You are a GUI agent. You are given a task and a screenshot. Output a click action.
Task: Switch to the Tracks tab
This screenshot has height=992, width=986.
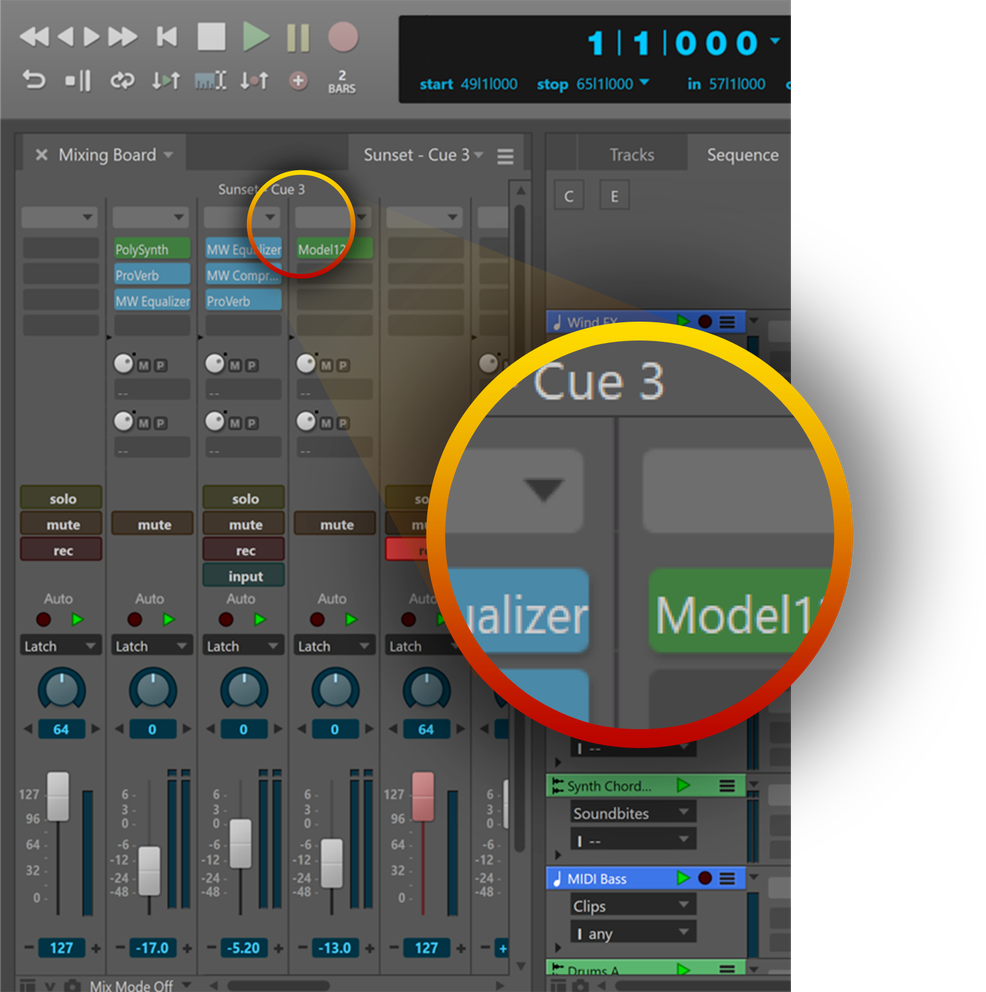[x=634, y=154]
